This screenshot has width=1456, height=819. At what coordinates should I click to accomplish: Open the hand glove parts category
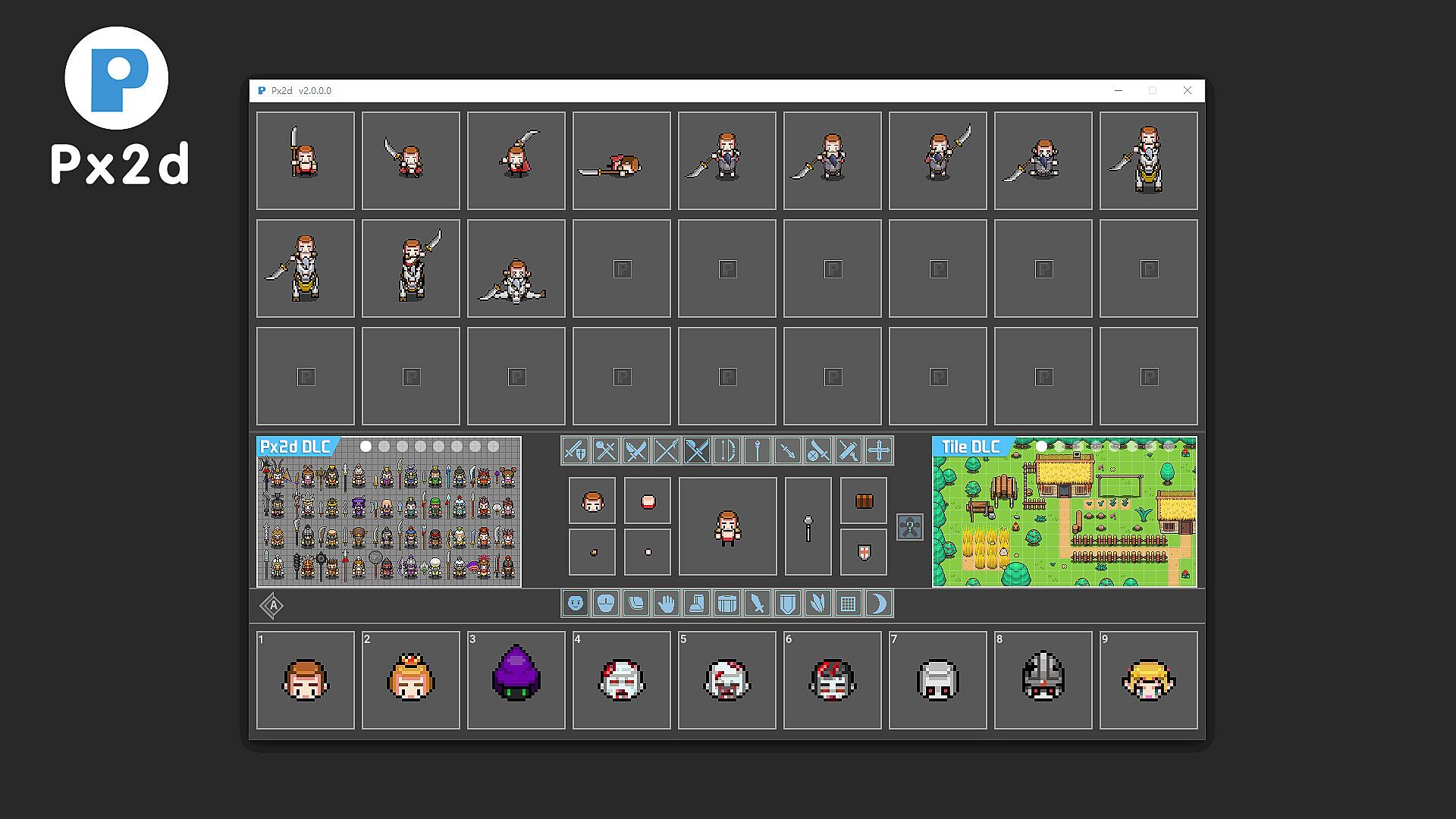click(x=666, y=604)
